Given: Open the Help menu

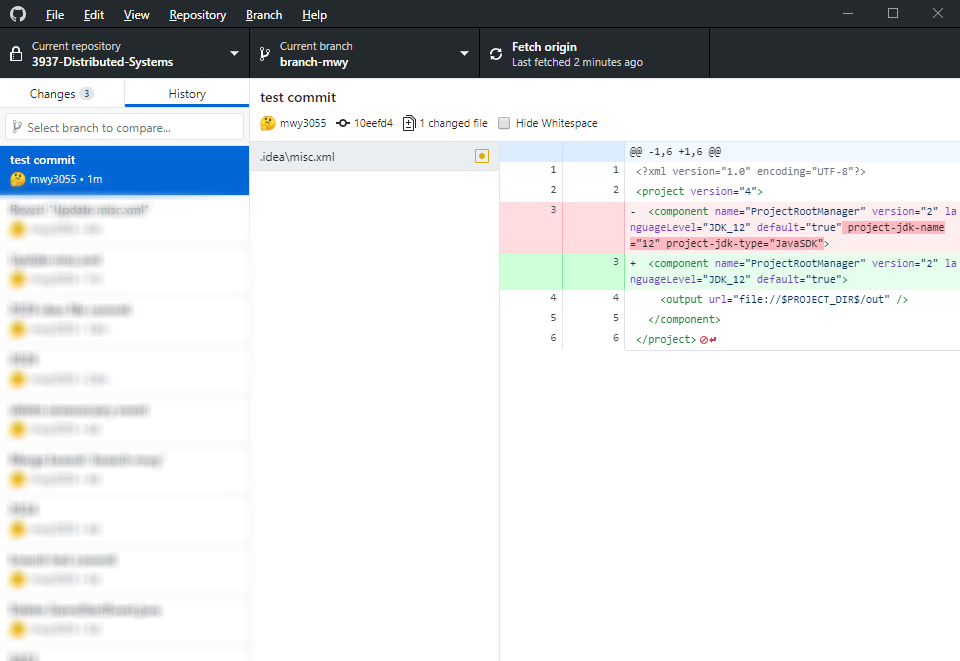Looking at the screenshot, I should click(x=314, y=15).
